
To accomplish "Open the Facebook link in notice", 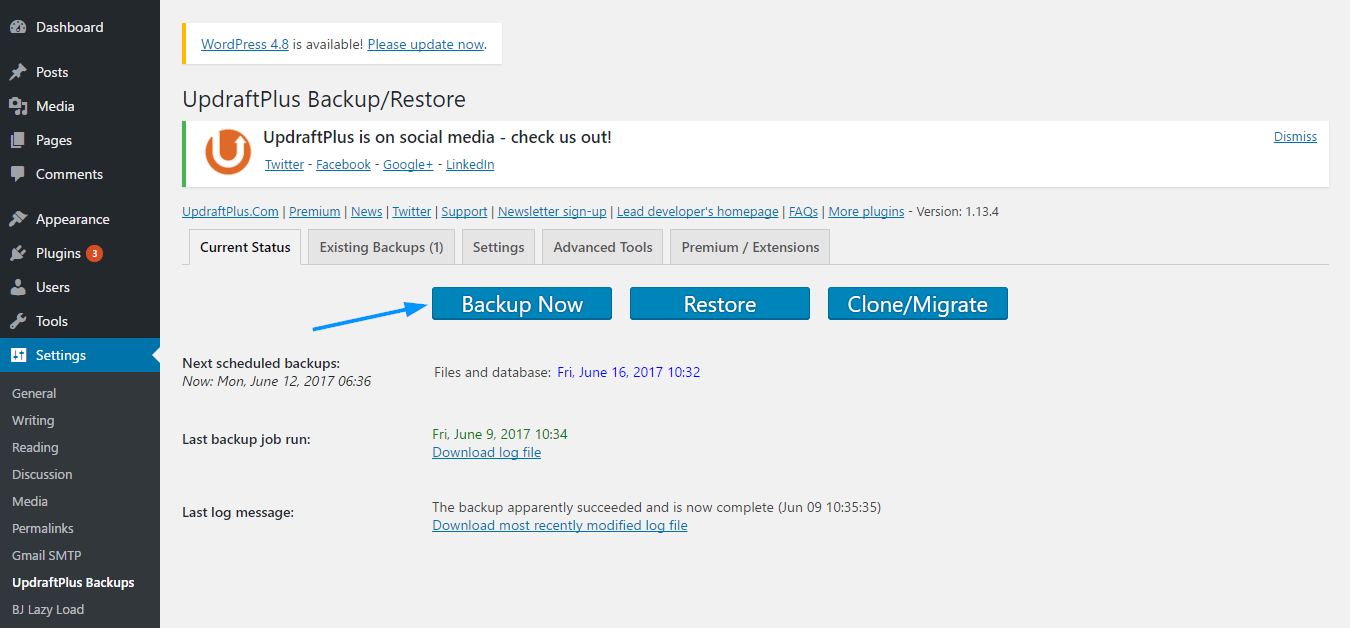I will click(x=343, y=164).
